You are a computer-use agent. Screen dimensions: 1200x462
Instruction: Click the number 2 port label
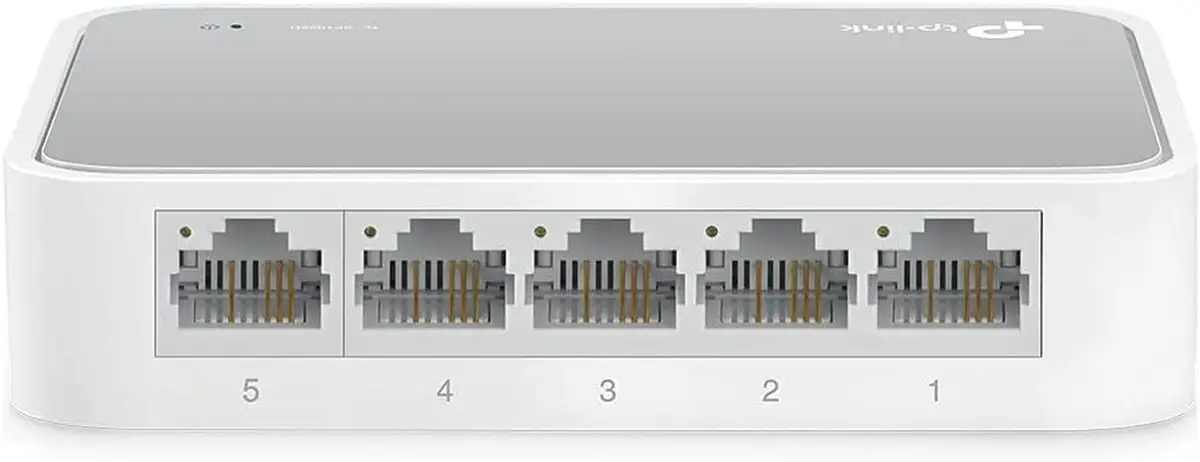click(x=769, y=392)
